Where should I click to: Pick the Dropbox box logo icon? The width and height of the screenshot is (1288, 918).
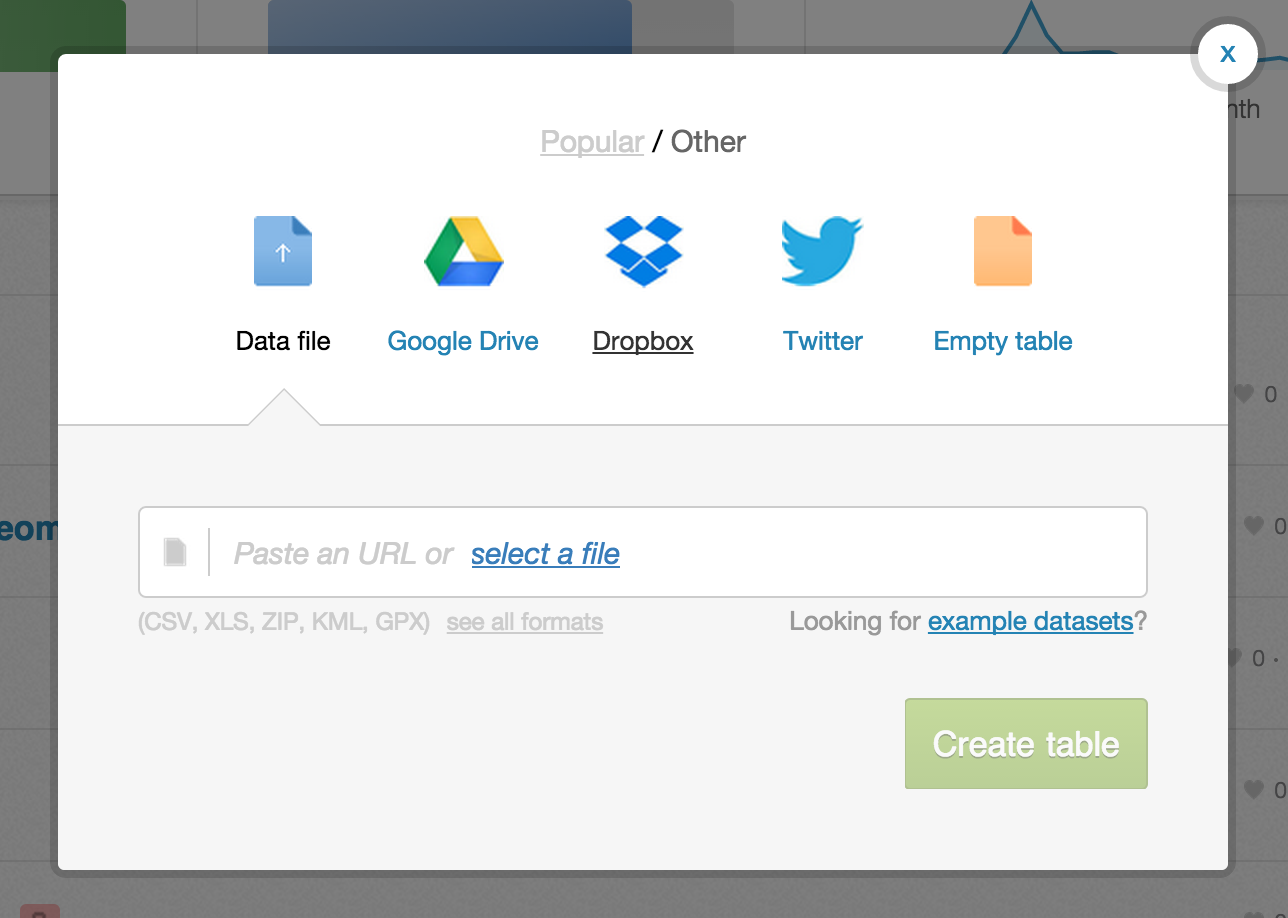click(643, 251)
